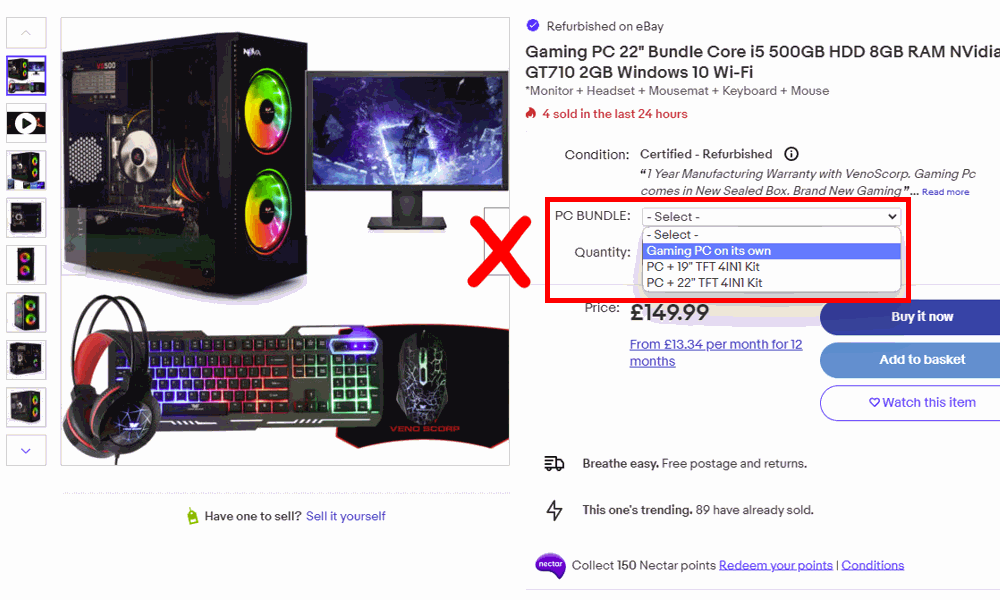Click the condition info icon
The width and height of the screenshot is (1000, 600).
(x=791, y=154)
